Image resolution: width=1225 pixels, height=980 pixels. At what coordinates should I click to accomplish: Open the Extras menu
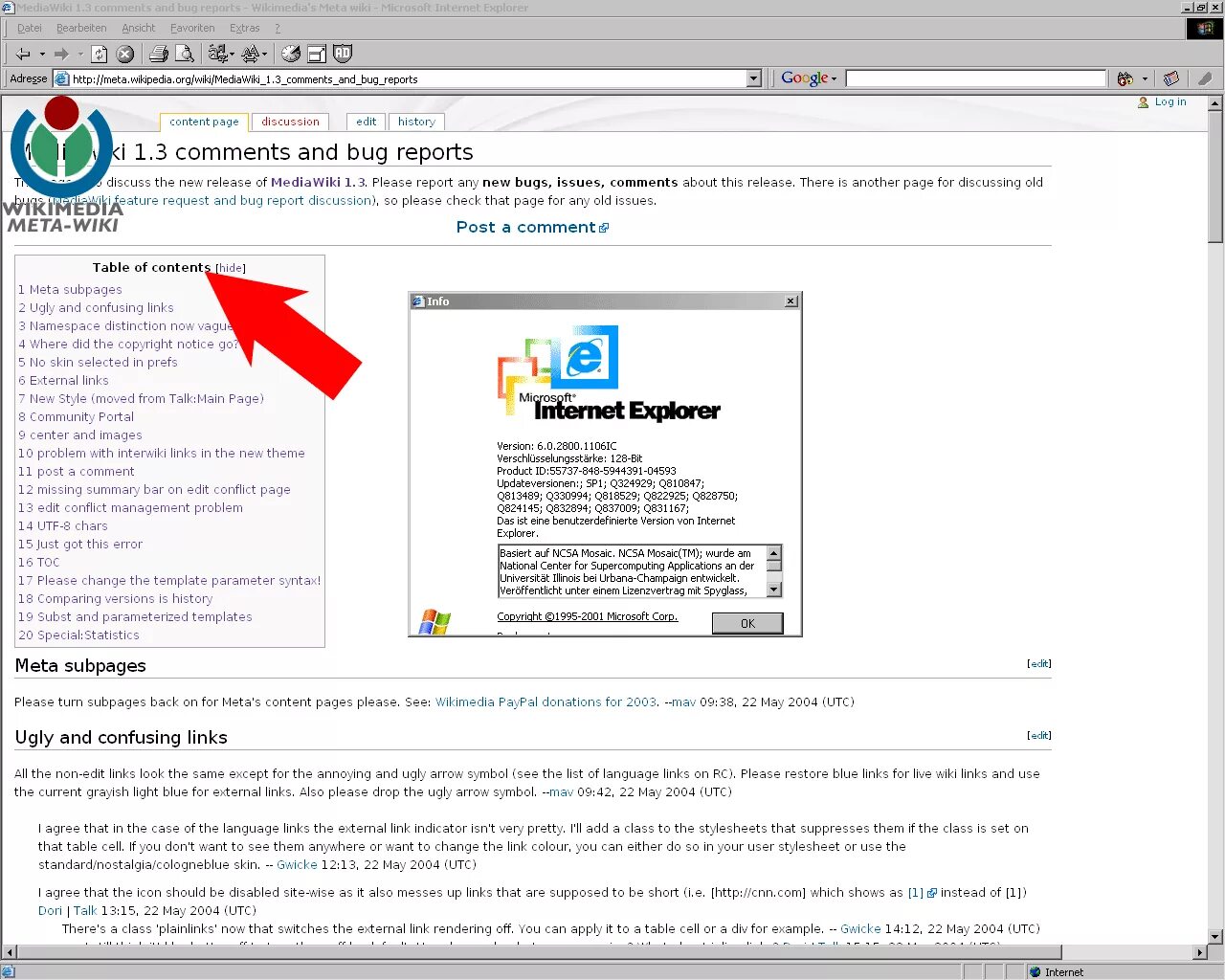[x=245, y=28]
